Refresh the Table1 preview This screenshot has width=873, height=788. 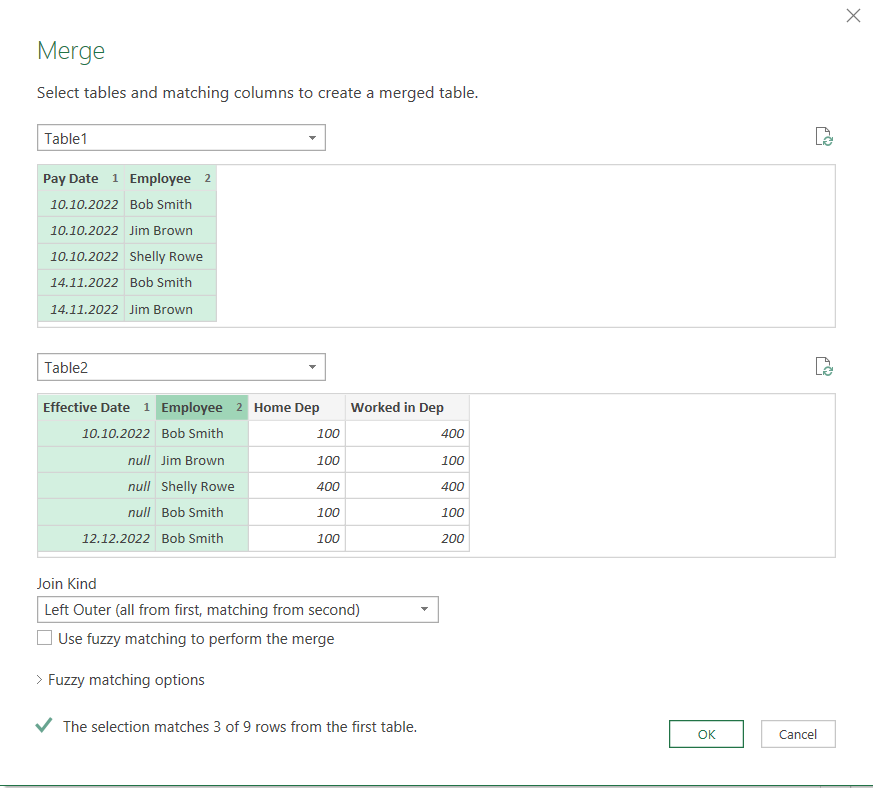tap(824, 137)
